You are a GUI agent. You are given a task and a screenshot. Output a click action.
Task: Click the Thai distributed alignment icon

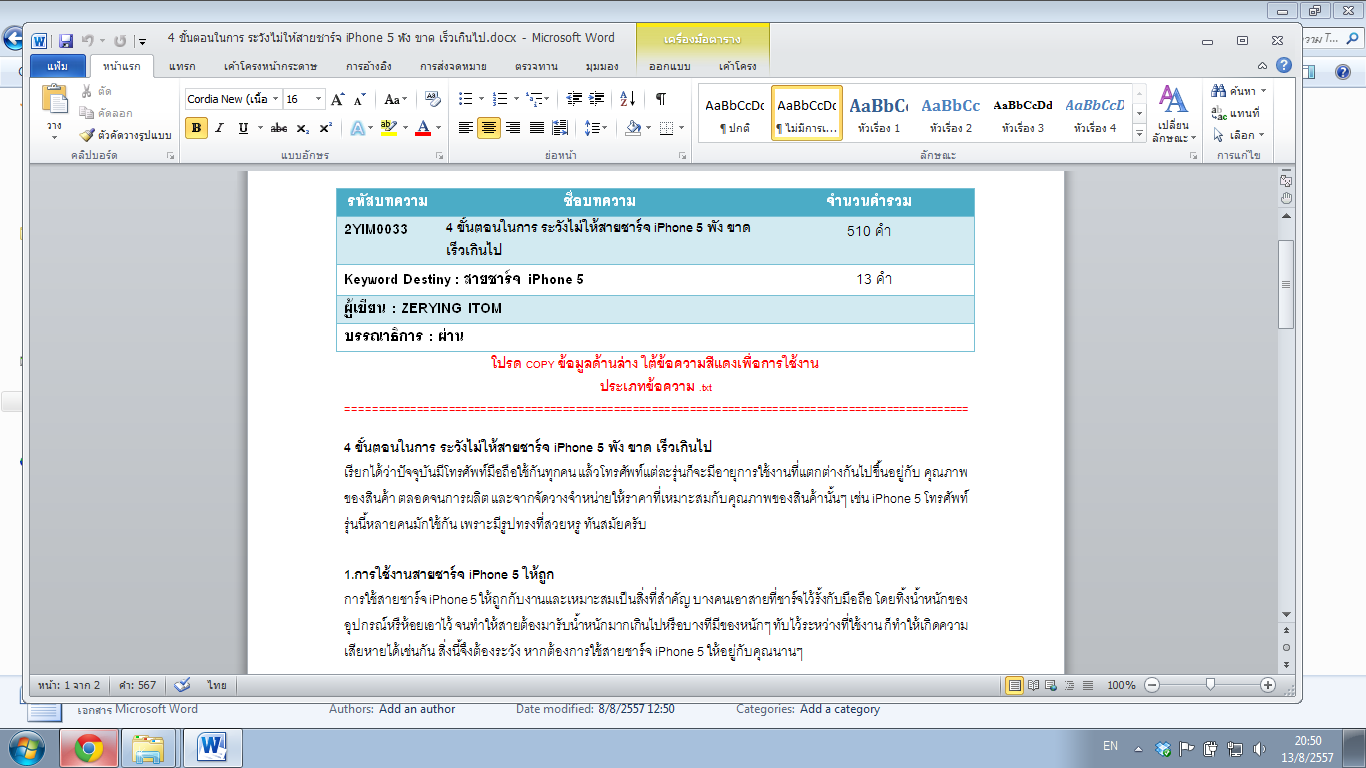(x=561, y=128)
